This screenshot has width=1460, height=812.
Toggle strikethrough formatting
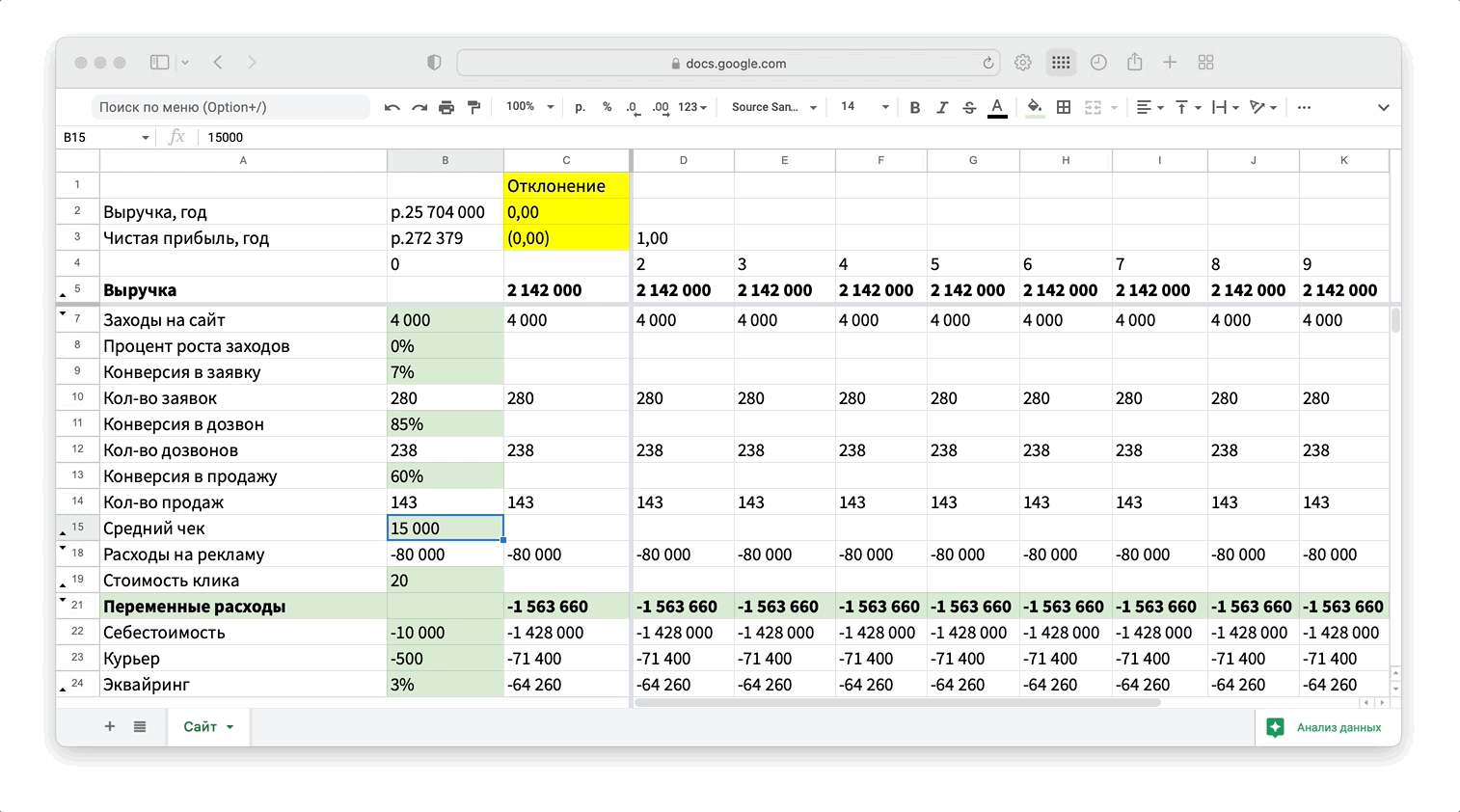pyautogui.click(x=969, y=107)
